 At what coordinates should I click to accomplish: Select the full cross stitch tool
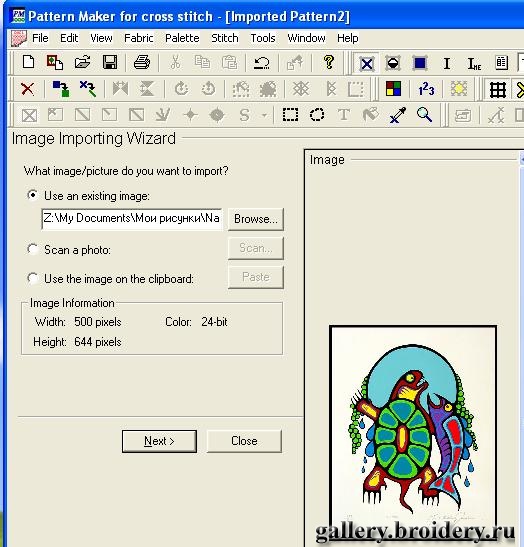(366, 63)
